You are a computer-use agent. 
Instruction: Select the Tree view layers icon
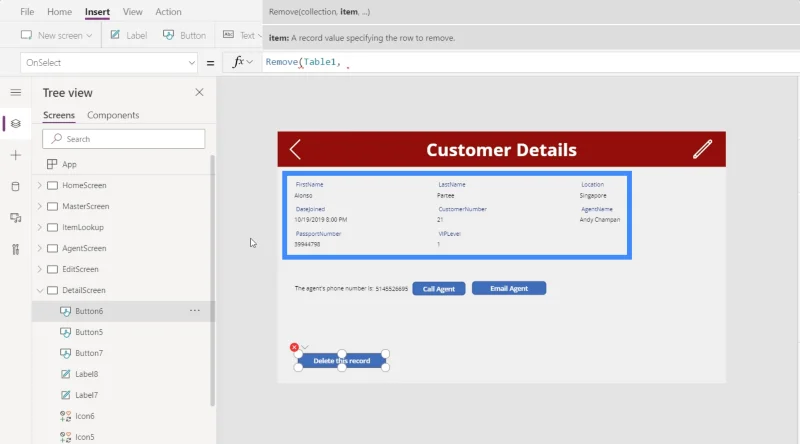tap(16, 124)
